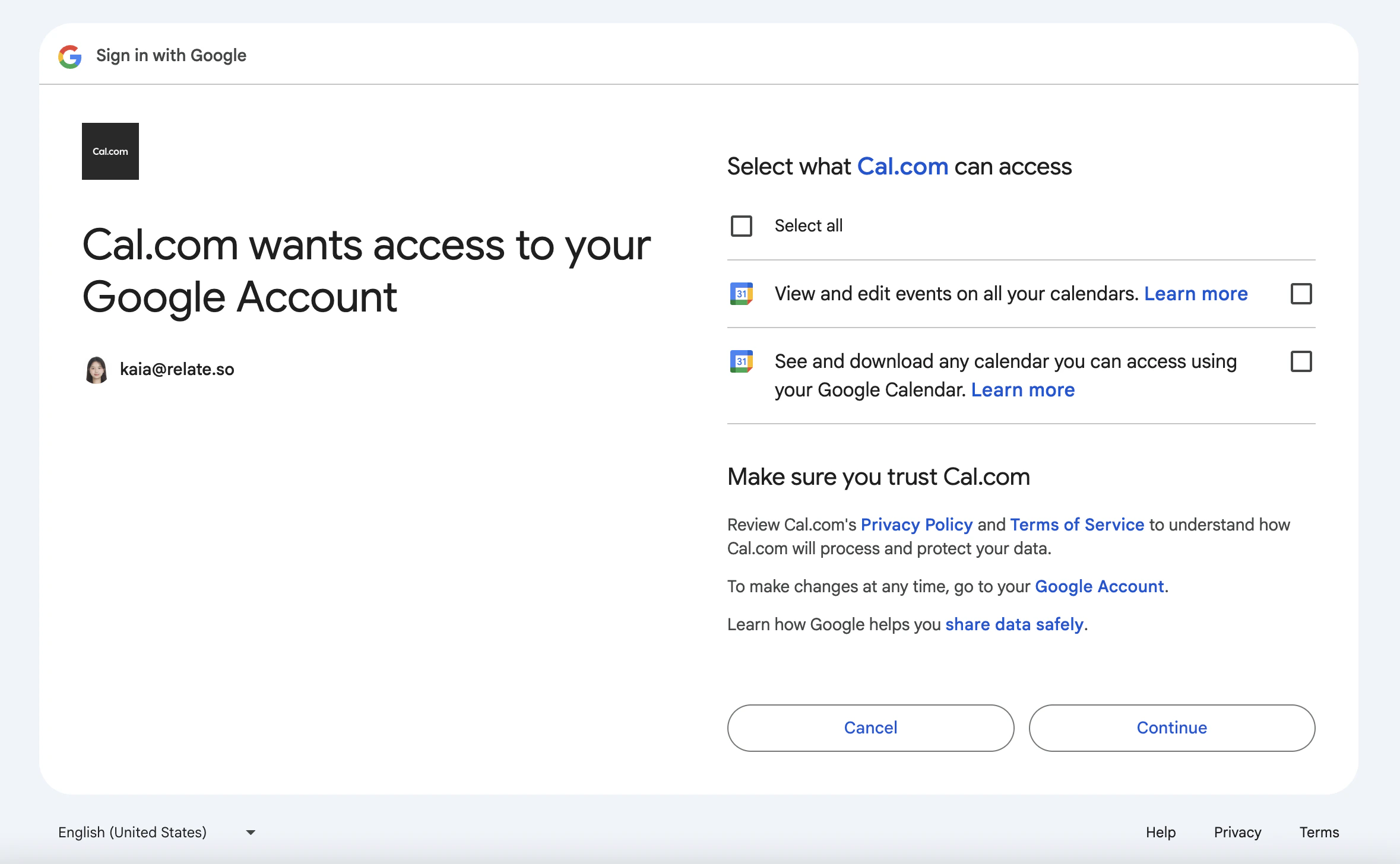Click the Google logo in the header
The image size is (1400, 864).
[x=69, y=55]
